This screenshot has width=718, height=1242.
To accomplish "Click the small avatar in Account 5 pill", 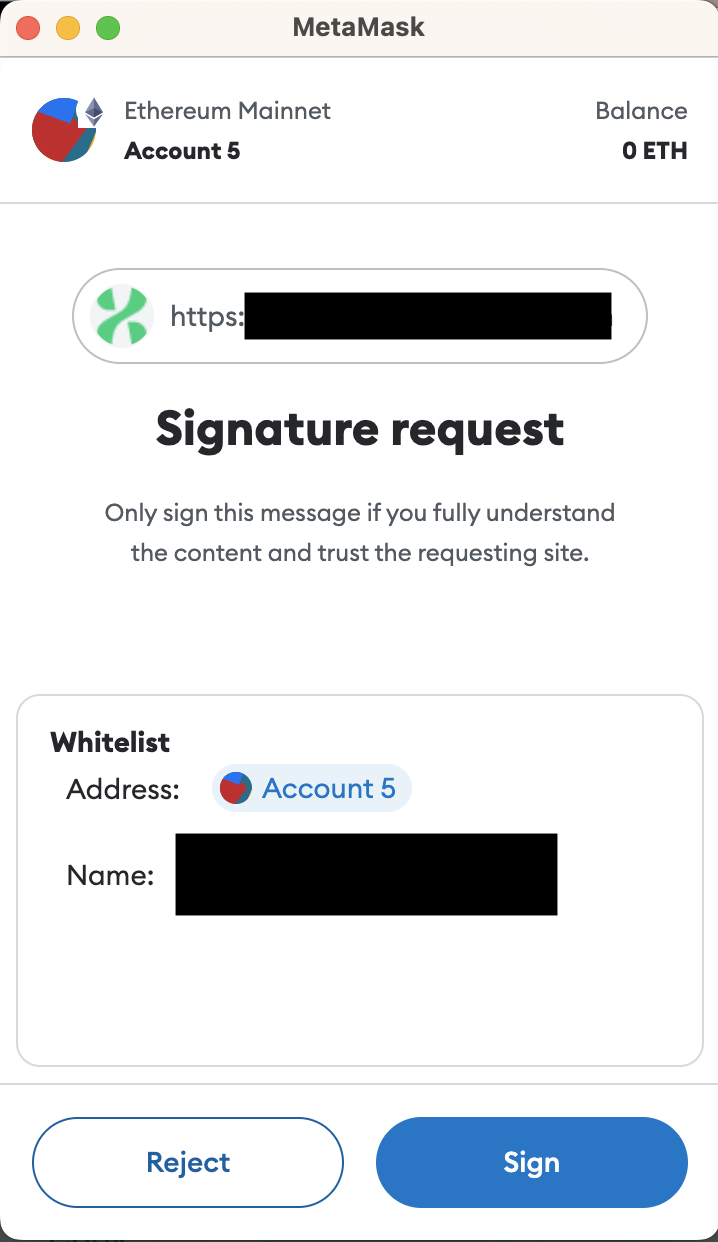I will click(x=236, y=789).
